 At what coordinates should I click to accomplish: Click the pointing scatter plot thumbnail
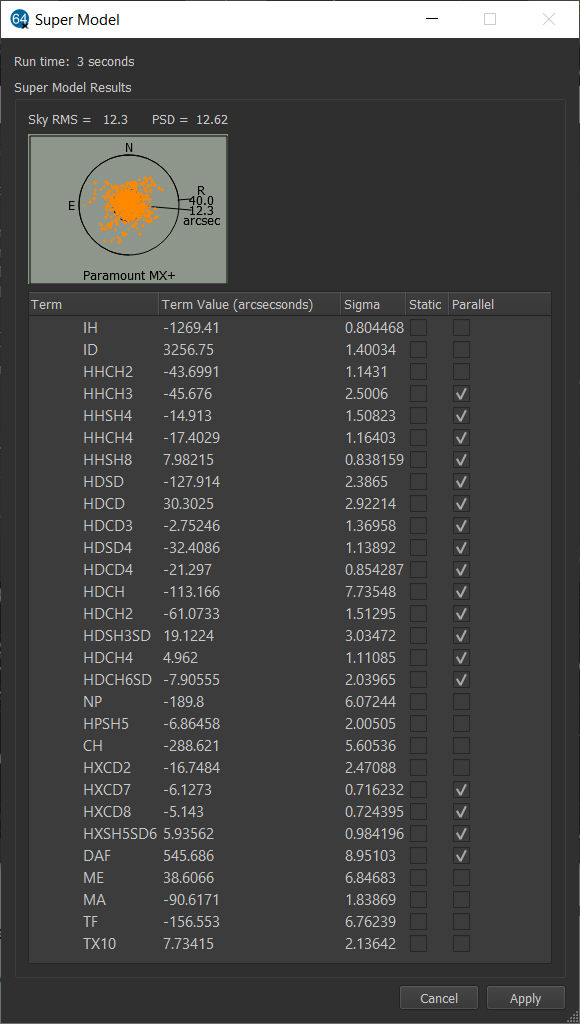click(x=128, y=209)
